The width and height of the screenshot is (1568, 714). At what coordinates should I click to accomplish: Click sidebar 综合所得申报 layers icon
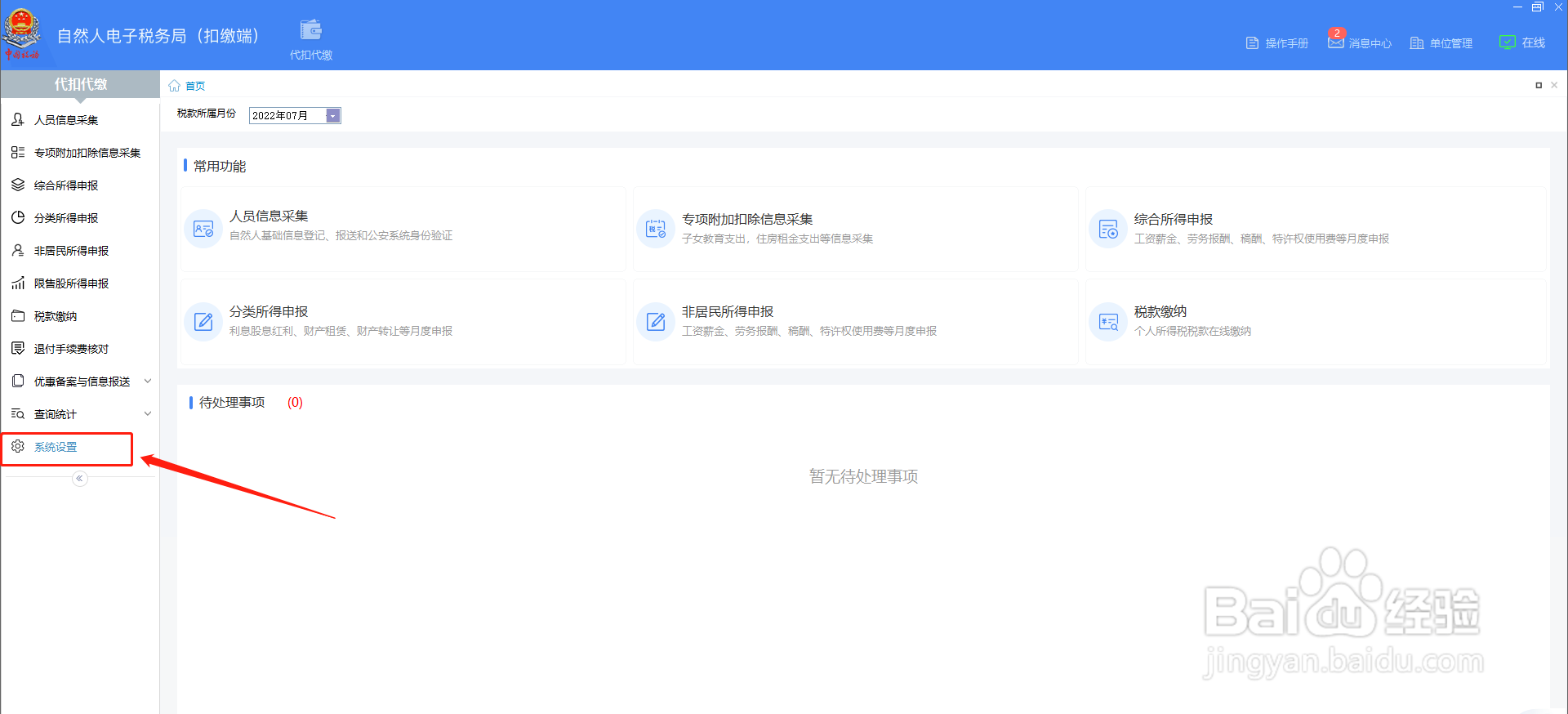(x=18, y=185)
